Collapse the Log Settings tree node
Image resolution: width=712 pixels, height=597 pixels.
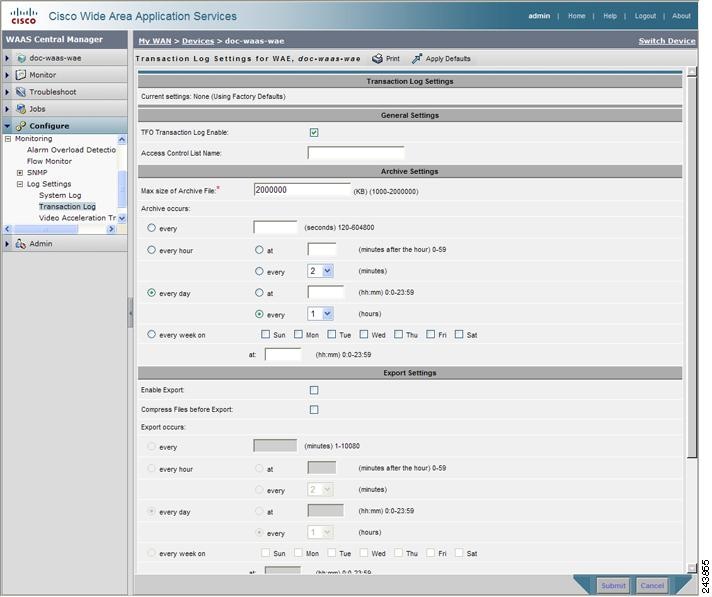pos(20,184)
